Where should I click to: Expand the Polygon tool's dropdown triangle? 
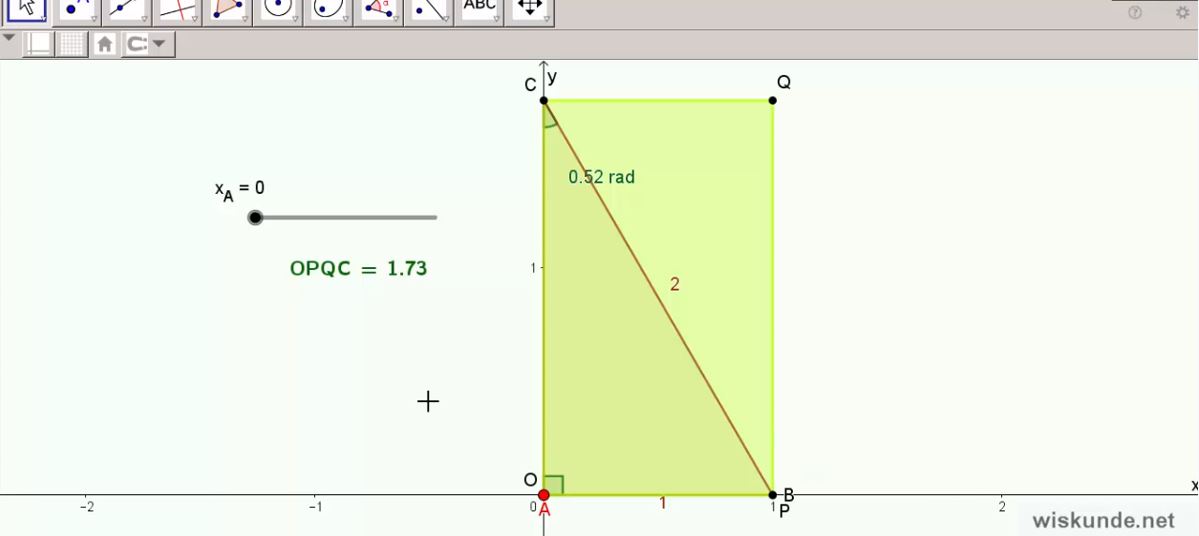[245, 18]
